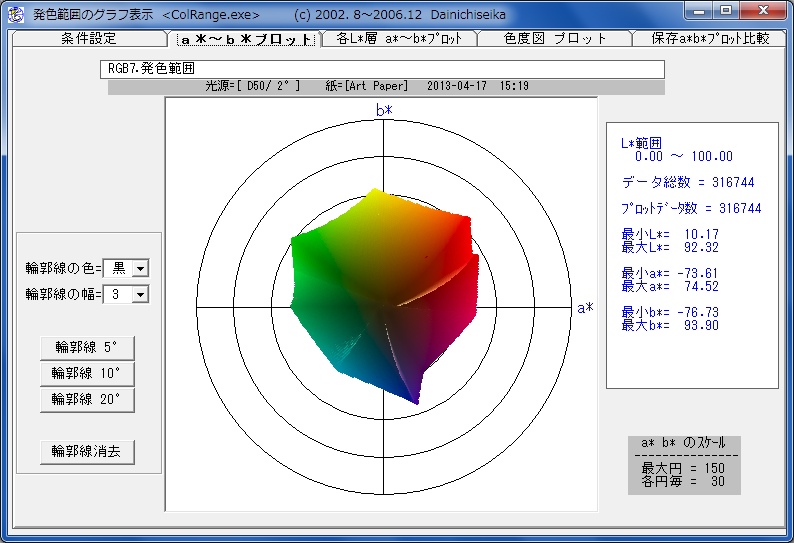The image size is (794, 543).
Task: Click the 紙=[Art Paper] text
Action: [x=367, y=86]
